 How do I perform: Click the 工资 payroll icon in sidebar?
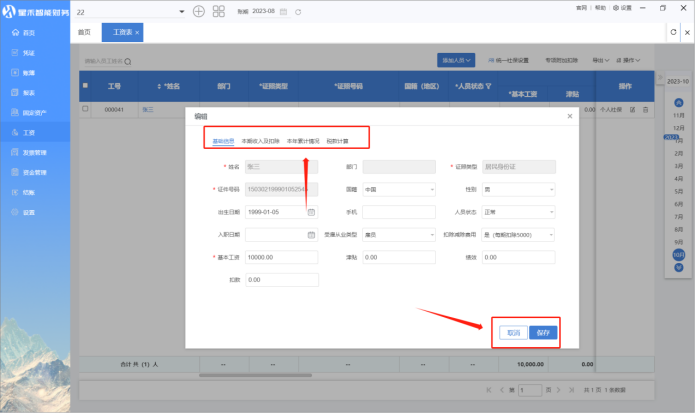tap(13, 132)
